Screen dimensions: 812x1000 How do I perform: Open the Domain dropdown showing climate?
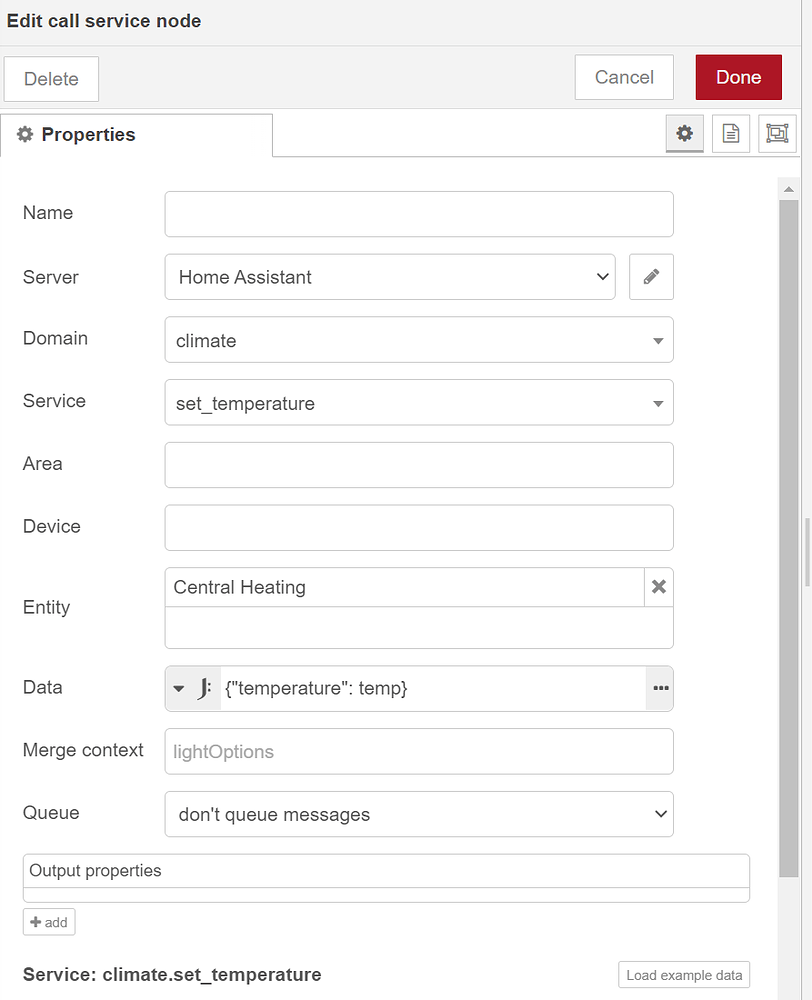[659, 340]
